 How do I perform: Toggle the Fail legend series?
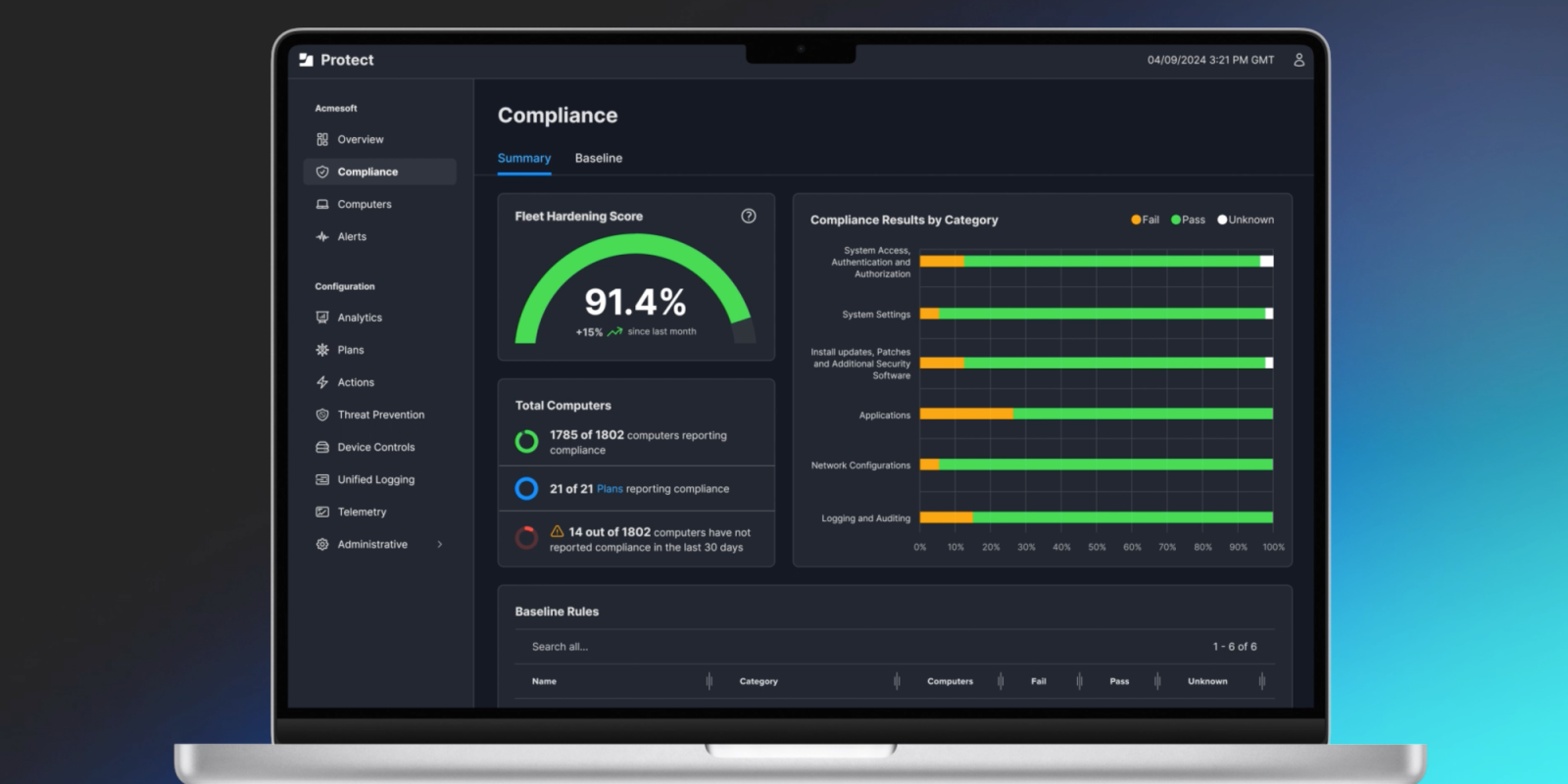(1145, 220)
